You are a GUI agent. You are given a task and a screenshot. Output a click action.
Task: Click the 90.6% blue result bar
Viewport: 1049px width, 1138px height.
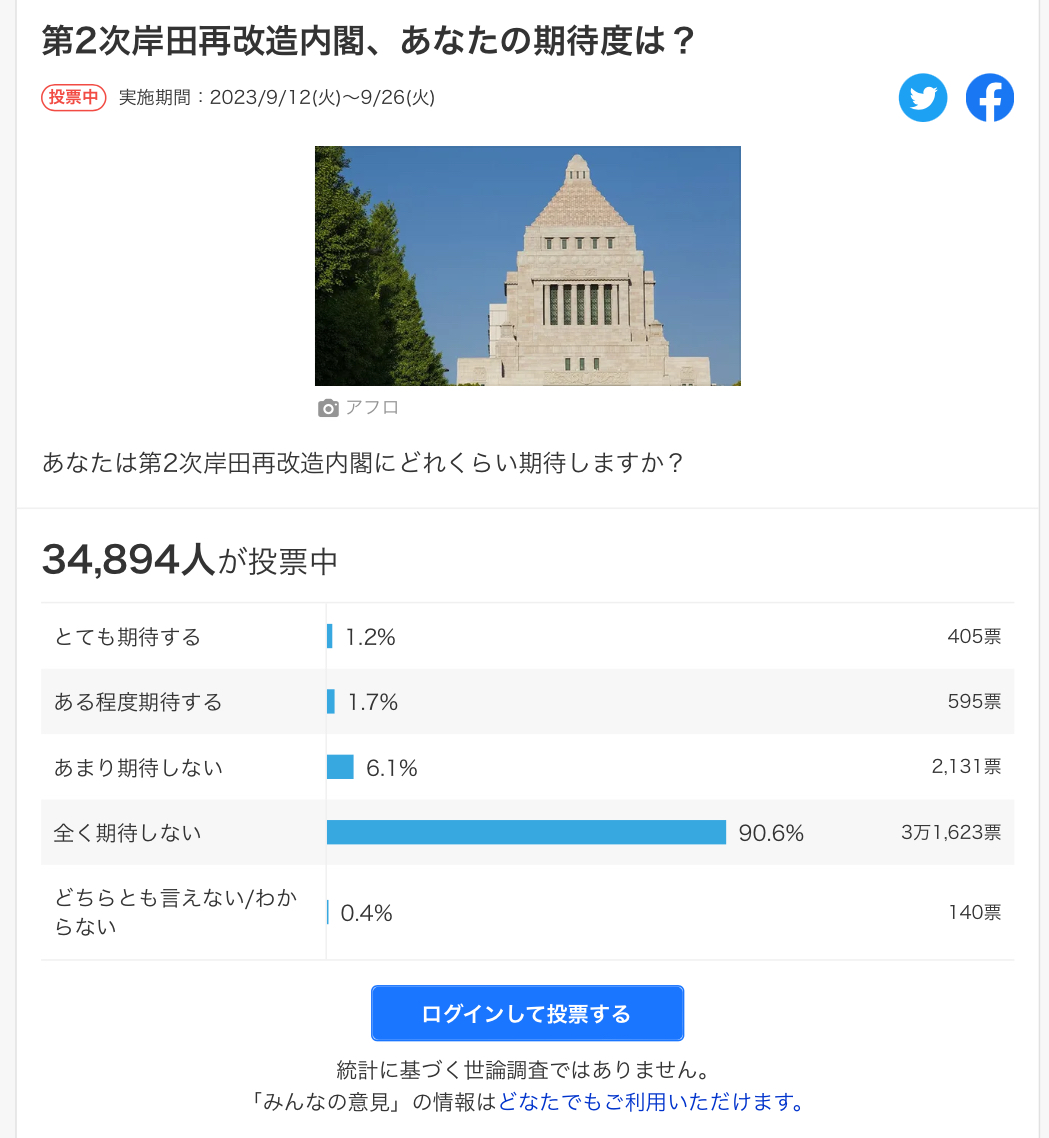[x=526, y=832]
